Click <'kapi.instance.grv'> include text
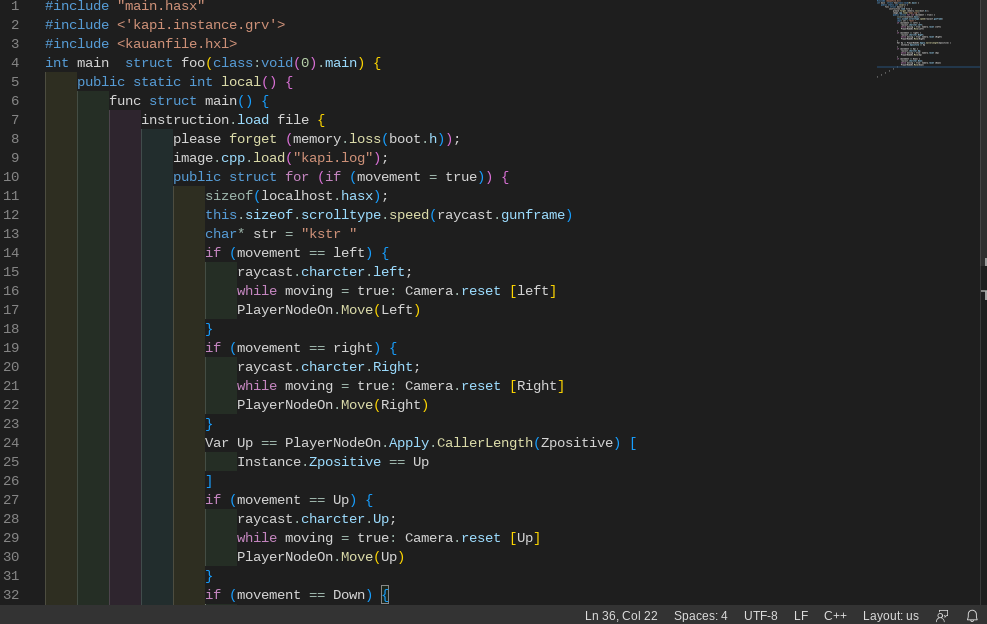Image resolution: width=987 pixels, height=624 pixels. click(x=201, y=25)
